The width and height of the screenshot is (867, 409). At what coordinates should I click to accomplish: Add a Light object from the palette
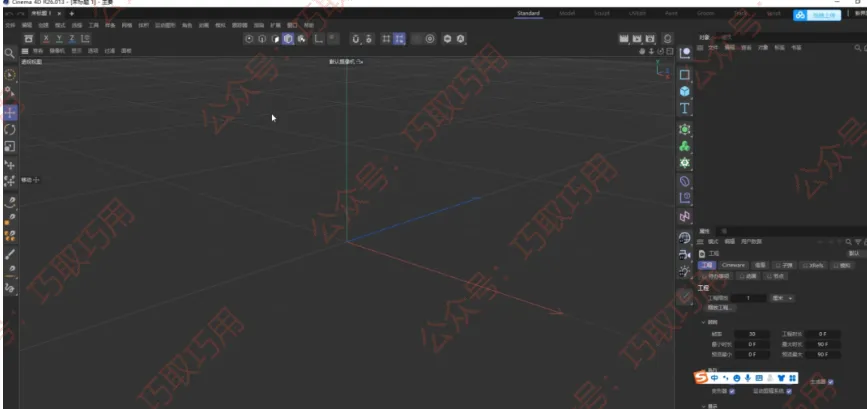pos(685,271)
